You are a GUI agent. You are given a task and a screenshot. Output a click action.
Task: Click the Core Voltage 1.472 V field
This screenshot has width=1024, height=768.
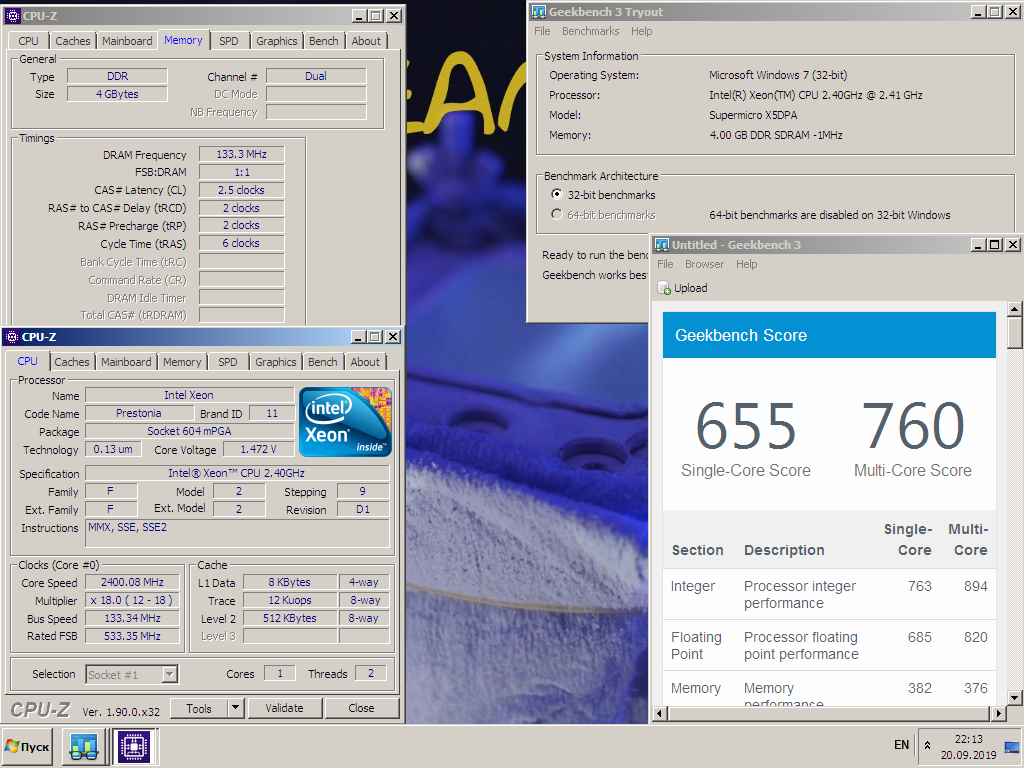[x=259, y=449]
